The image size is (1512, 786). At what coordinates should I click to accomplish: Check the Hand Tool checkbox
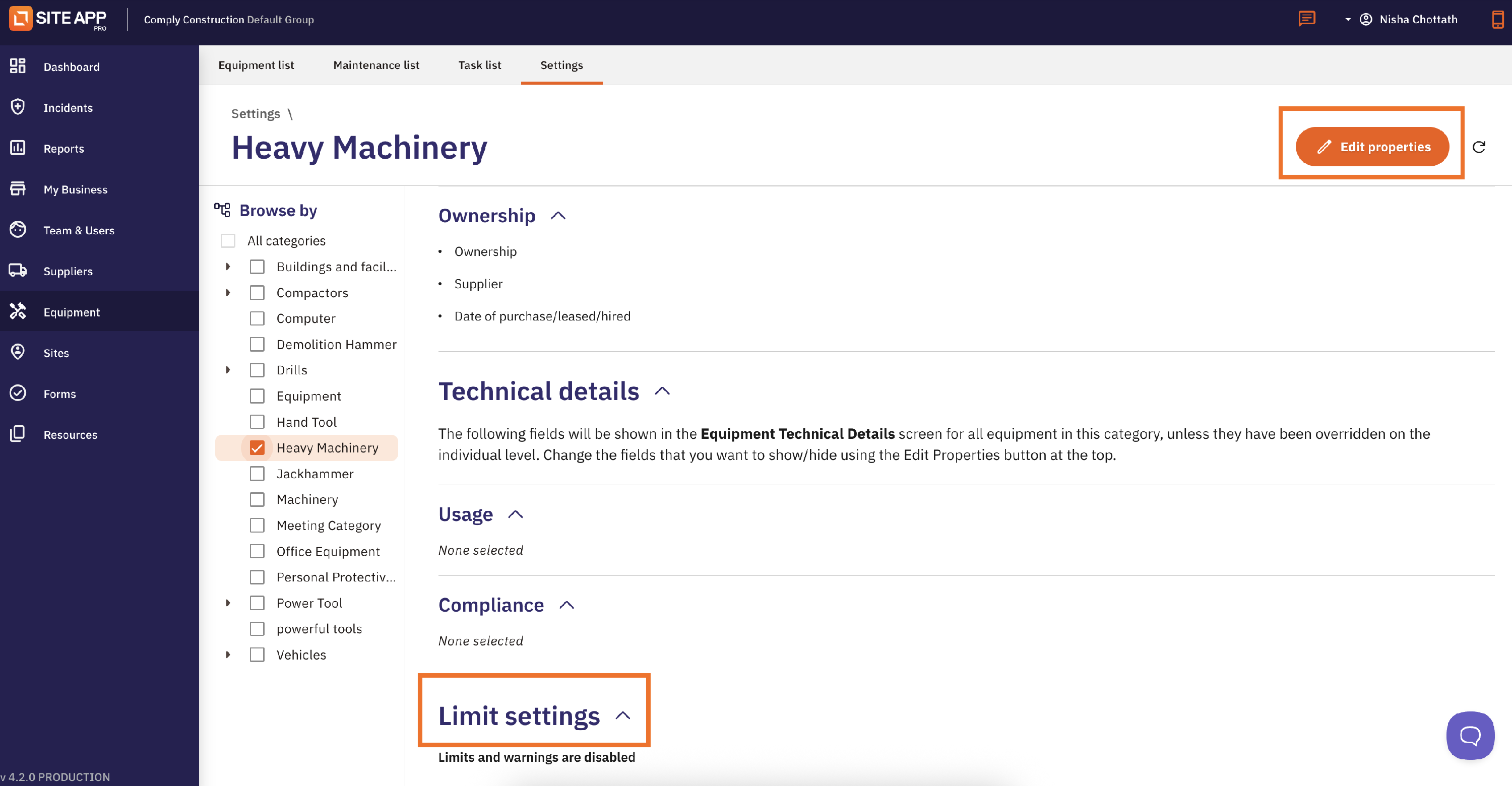click(x=257, y=422)
